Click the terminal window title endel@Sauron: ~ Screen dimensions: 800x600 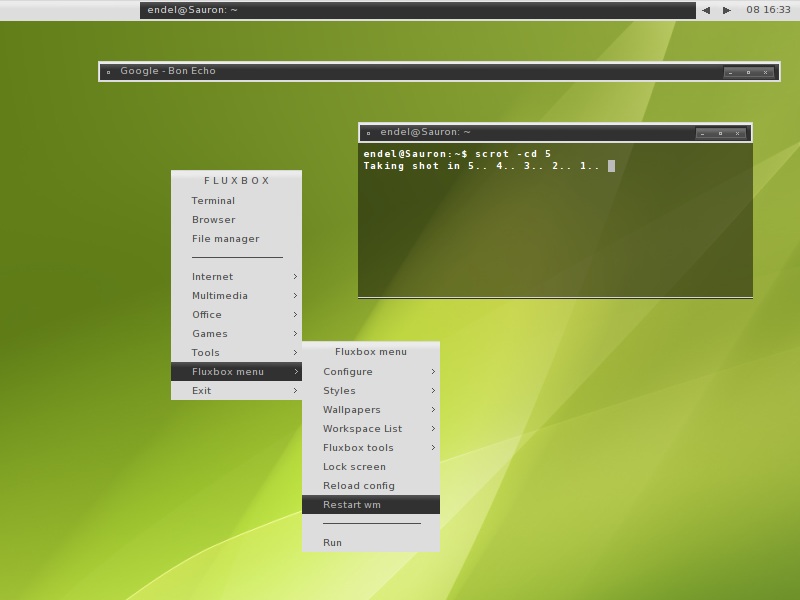(x=426, y=132)
